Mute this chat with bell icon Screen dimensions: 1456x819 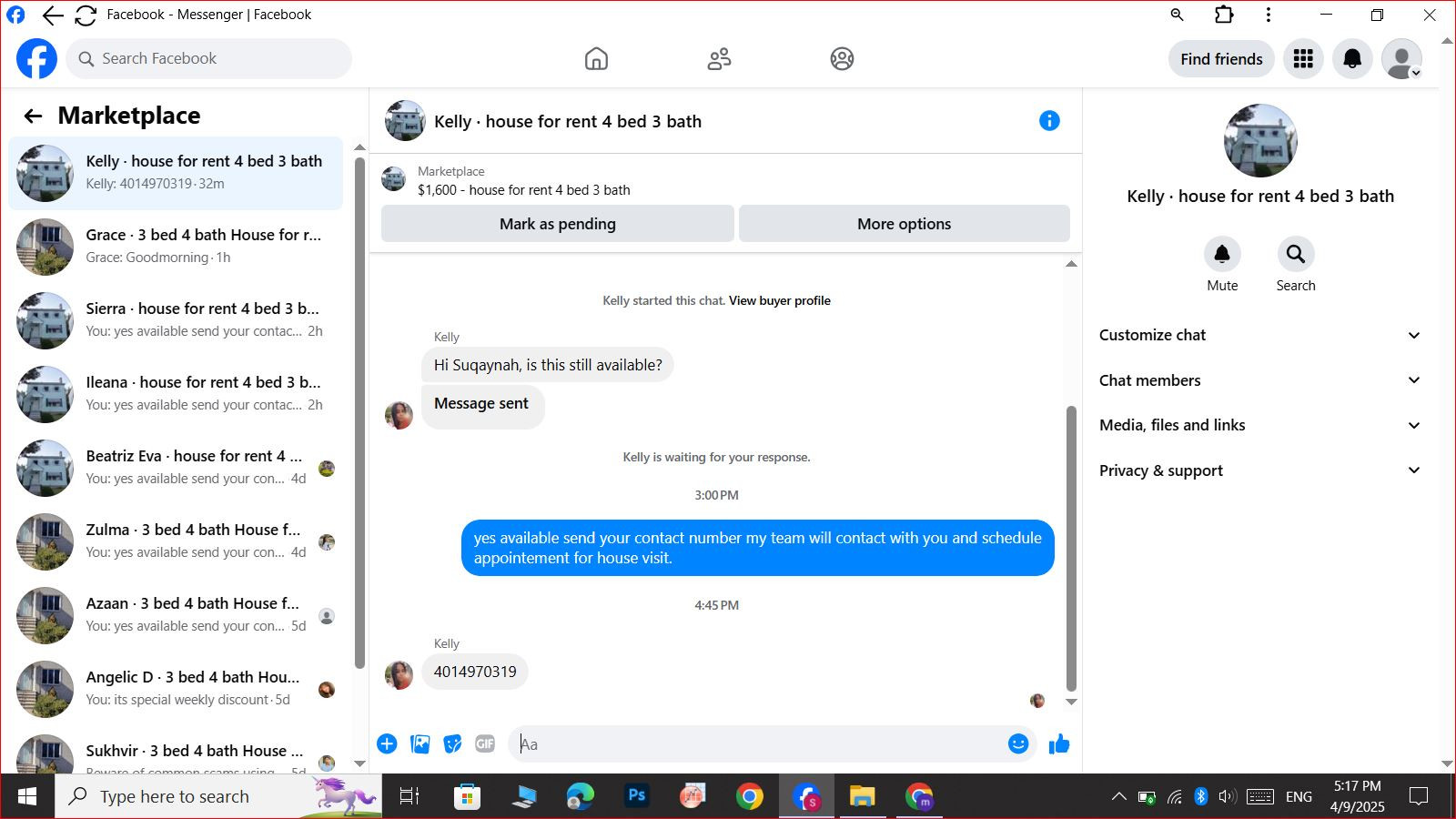point(1222,254)
